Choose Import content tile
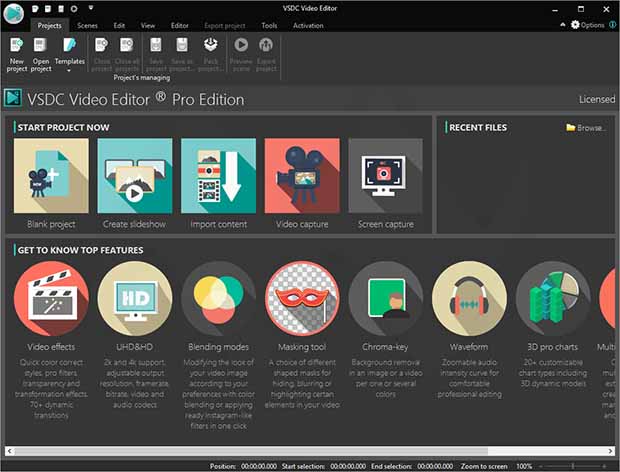The width and height of the screenshot is (620, 472). pos(218,176)
